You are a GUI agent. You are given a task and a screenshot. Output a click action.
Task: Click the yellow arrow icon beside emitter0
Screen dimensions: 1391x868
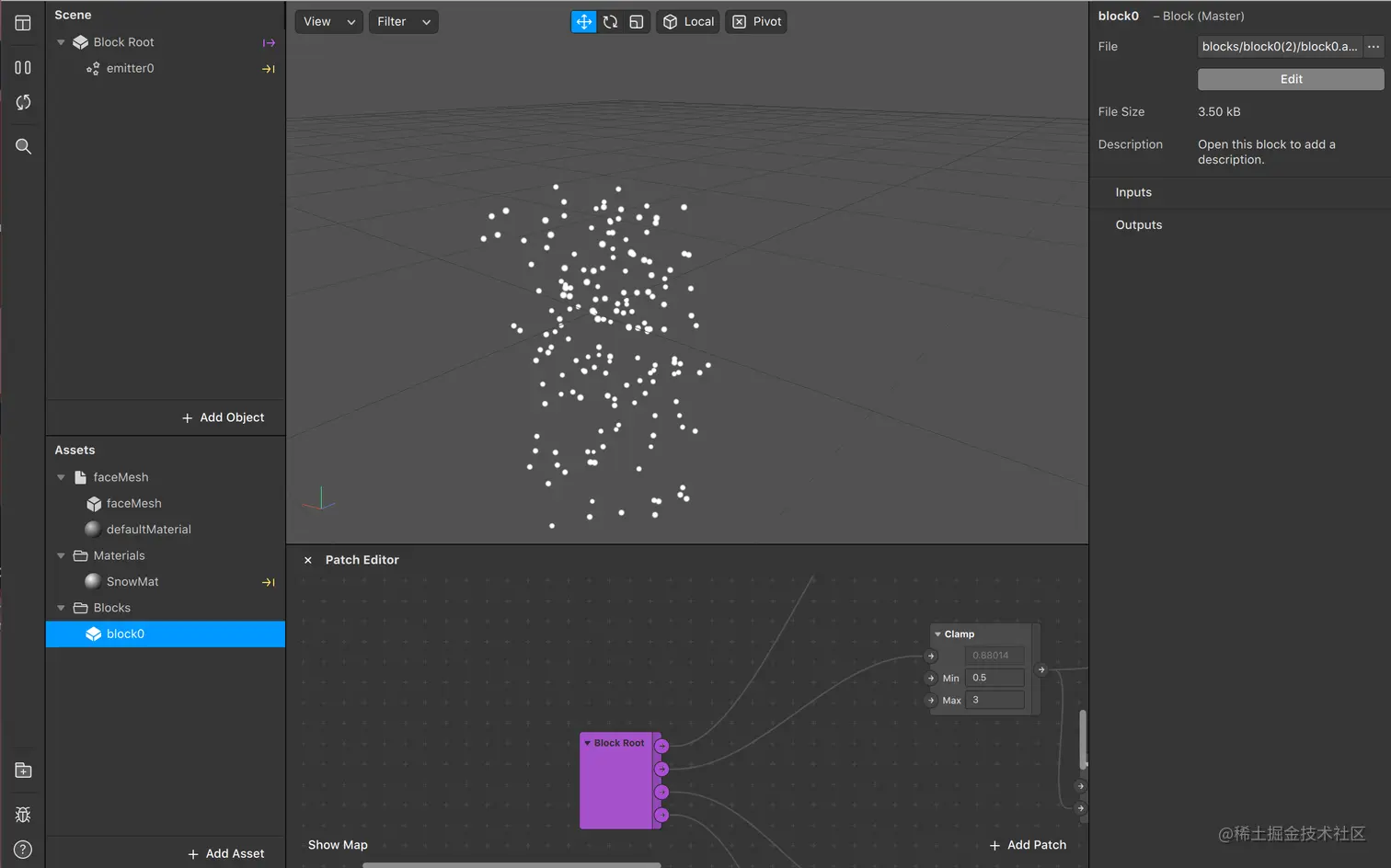pyautogui.click(x=269, y=69)
